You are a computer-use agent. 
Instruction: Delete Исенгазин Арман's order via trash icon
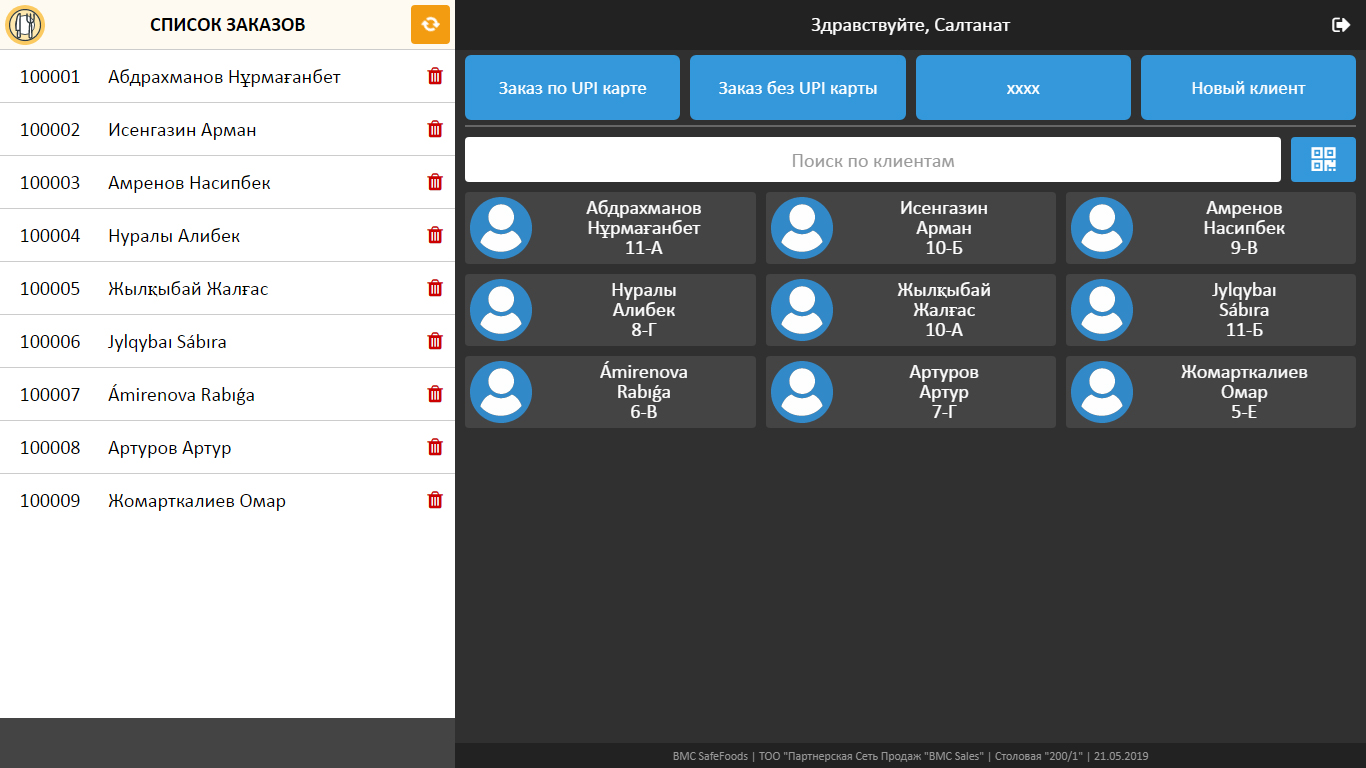(x=435, y=129)
